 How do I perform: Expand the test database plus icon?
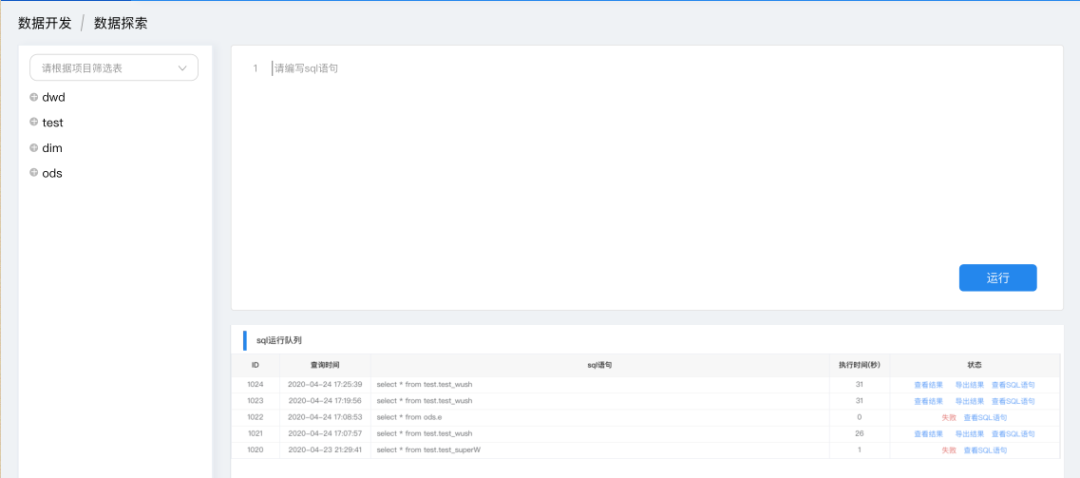pyautogui.click(x=34, y=122)
